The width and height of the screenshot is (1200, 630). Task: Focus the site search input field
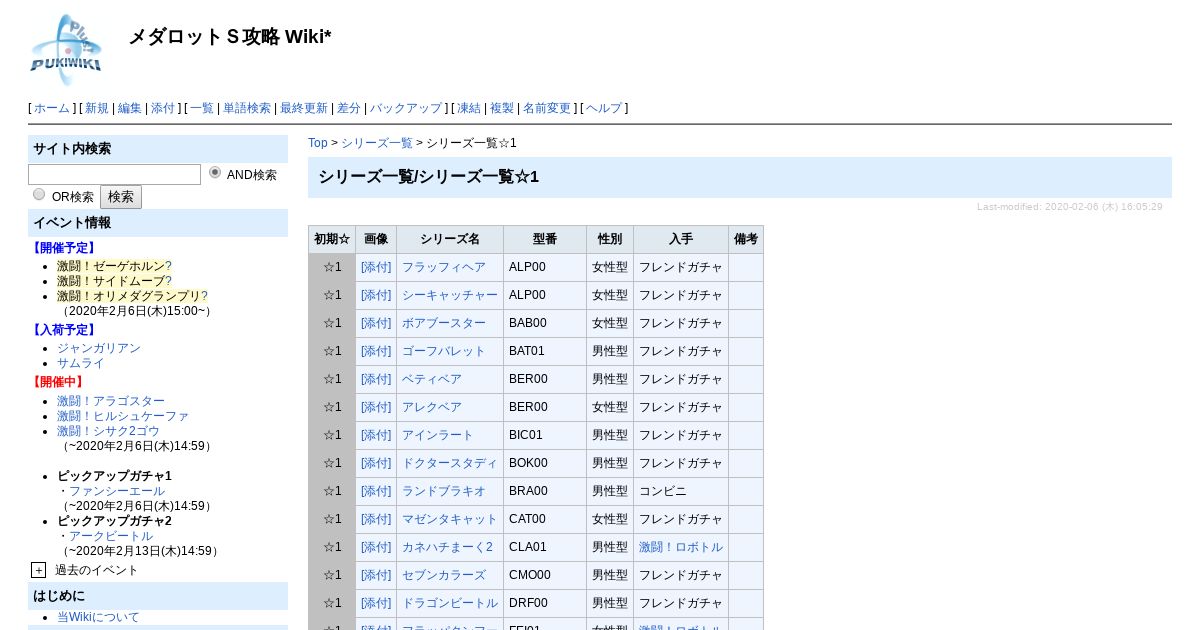(114, 175)
